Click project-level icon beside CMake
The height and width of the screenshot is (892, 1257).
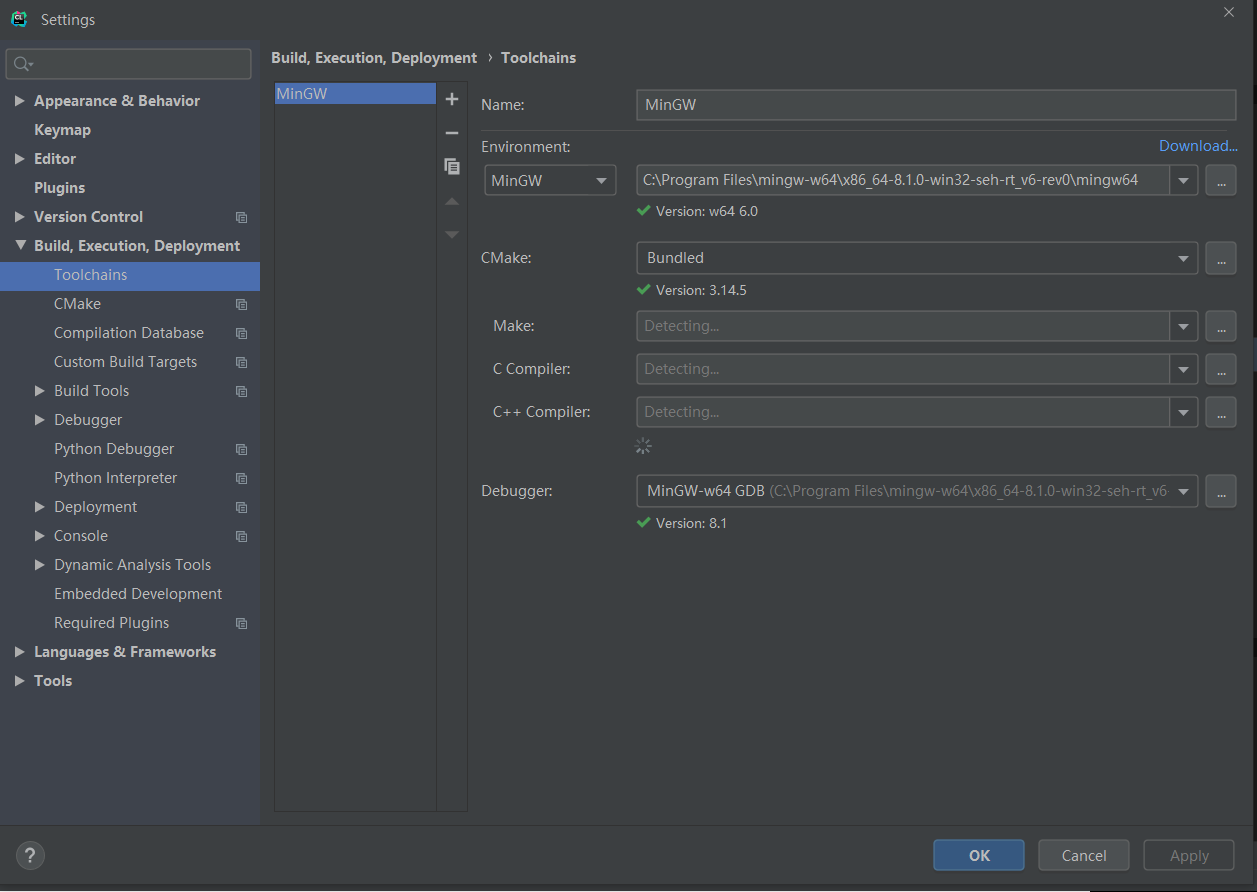(241, 304)
